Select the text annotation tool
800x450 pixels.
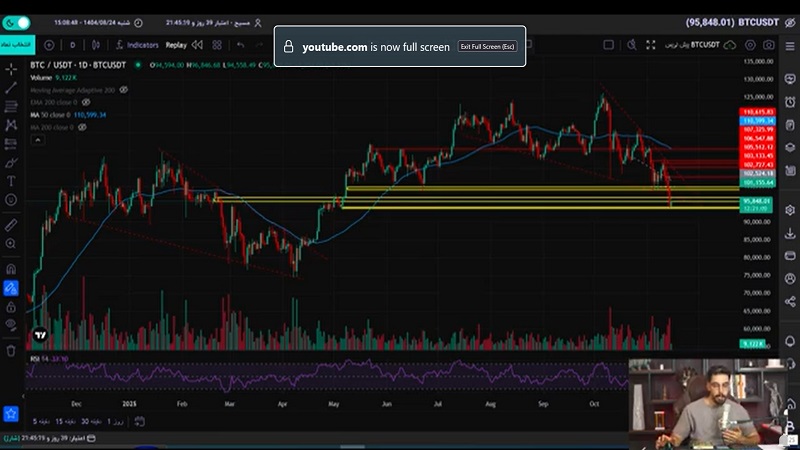[x=11, y=181]
